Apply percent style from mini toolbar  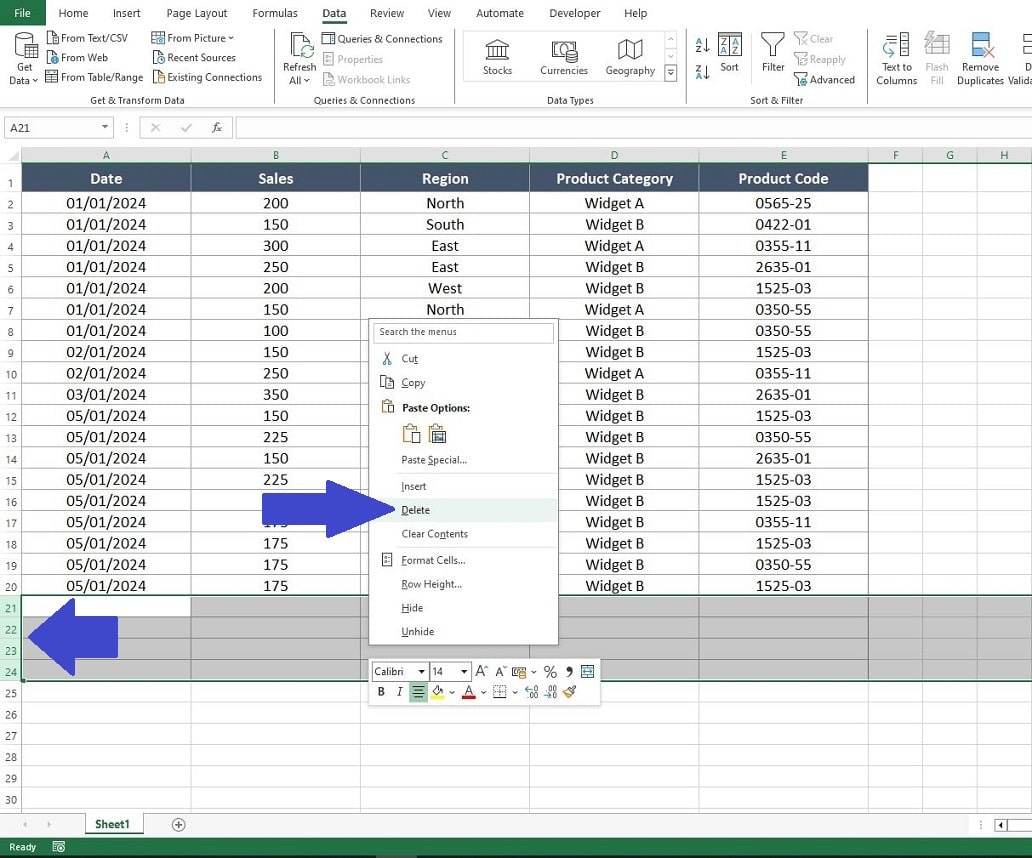(x=549, y=671)
